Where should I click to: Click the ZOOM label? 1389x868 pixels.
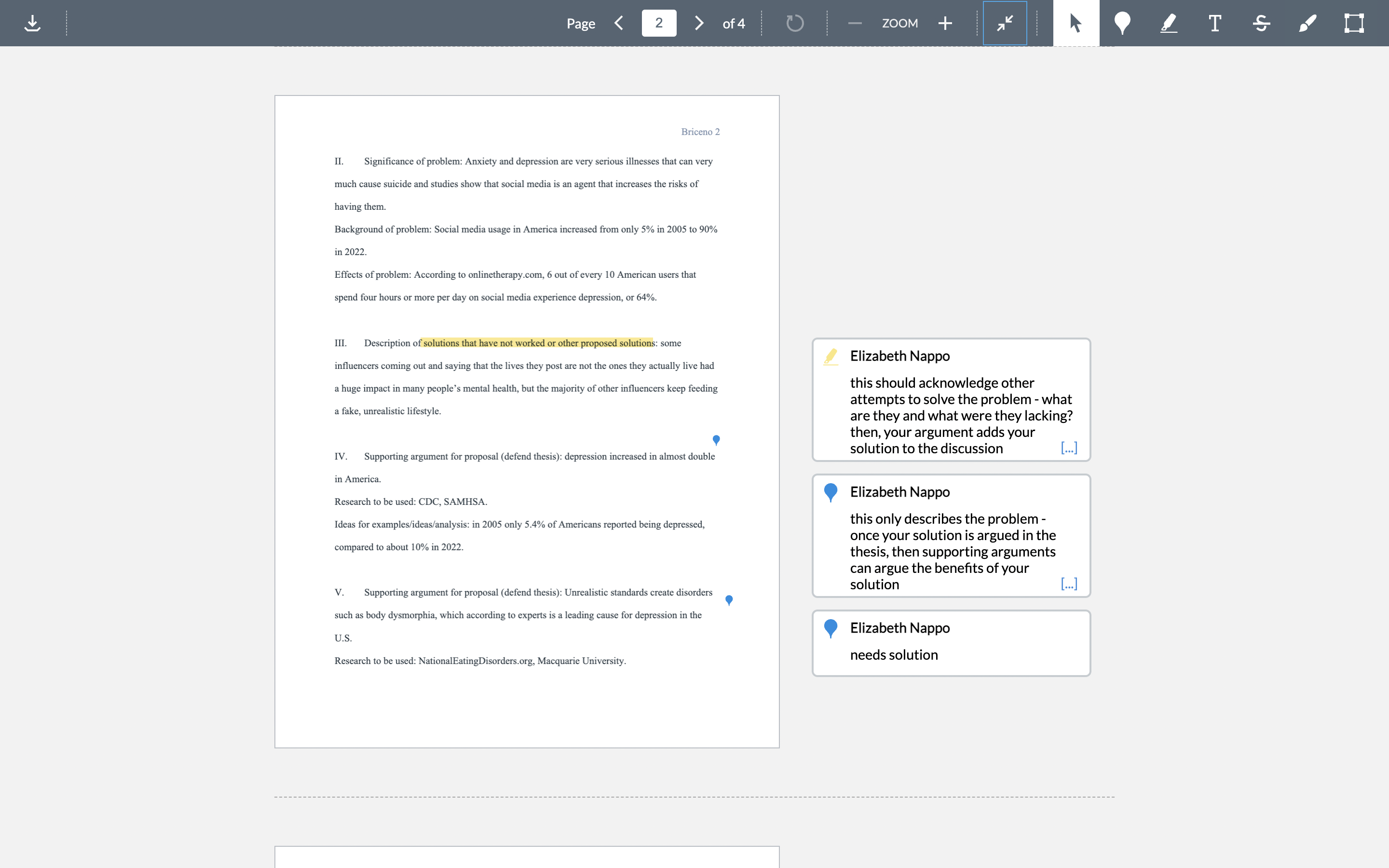(899, 23)
